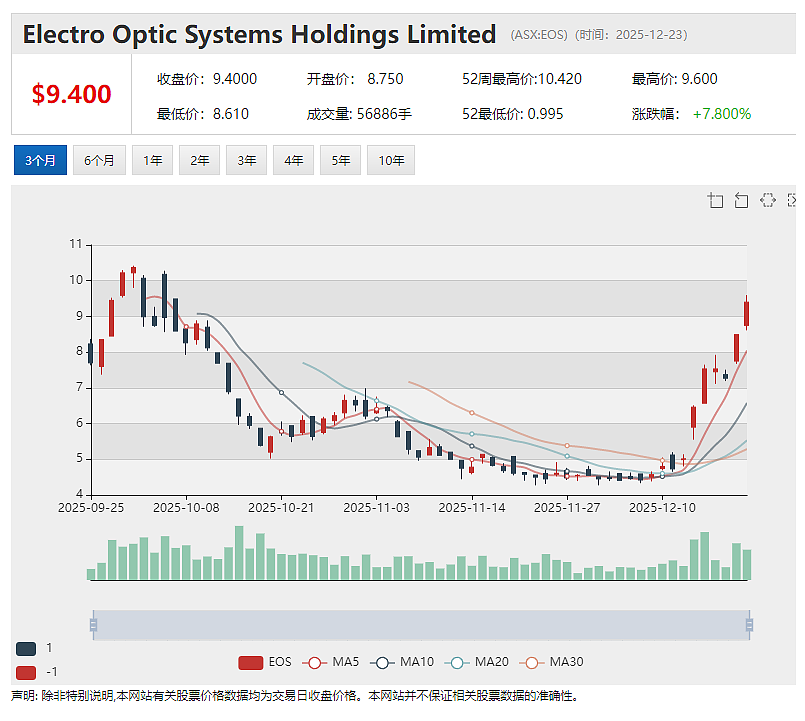The height and width of the screenshot is (721, 805).
Task: Click the 2025-11-03 axis date label
Action: tap(376, 507)
